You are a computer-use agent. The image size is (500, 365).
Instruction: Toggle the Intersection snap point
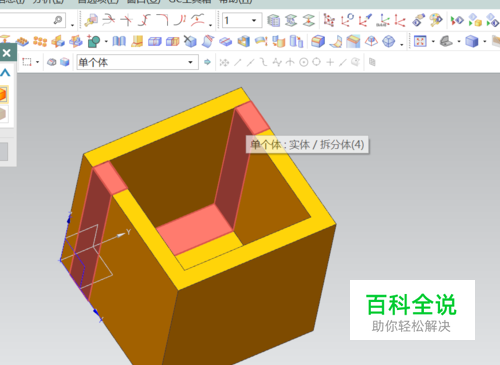290,62
